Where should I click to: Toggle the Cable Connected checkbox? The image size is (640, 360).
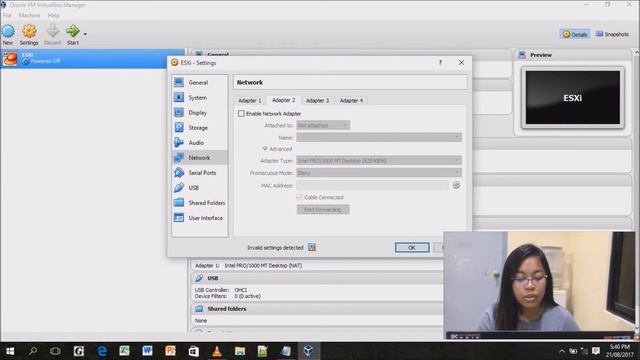coord(299,197)
